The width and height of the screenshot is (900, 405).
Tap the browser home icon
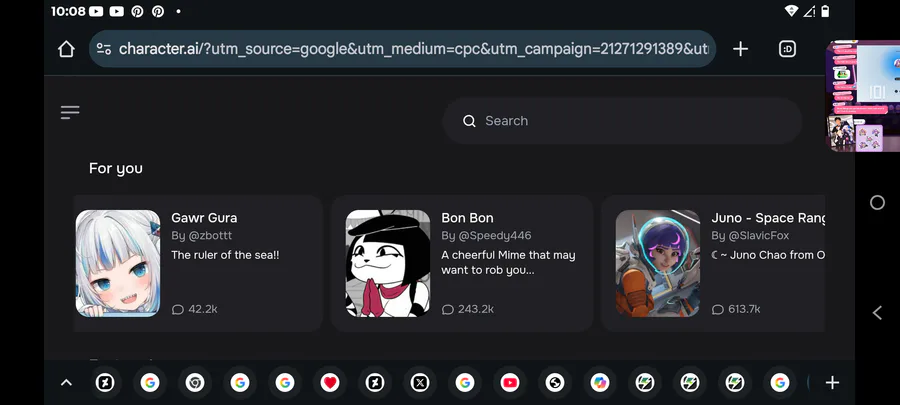point(67,49)
